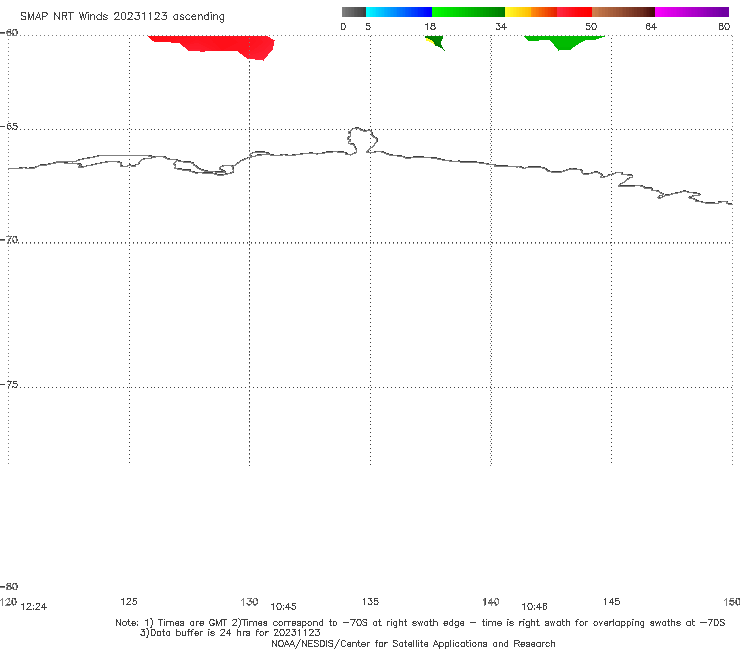The width and height of the screenshot is (740, 650).
Task: Click the coastline peninsula bump near 135
Action: coord(362,140)
